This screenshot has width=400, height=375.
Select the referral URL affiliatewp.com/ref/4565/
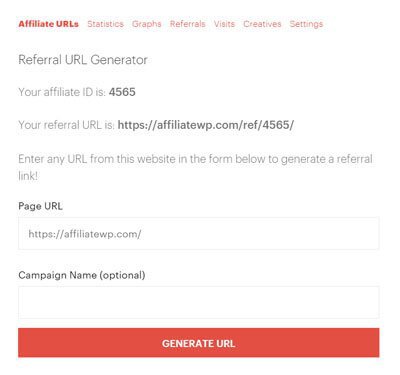pyautogui.click(x=206, y=125)
